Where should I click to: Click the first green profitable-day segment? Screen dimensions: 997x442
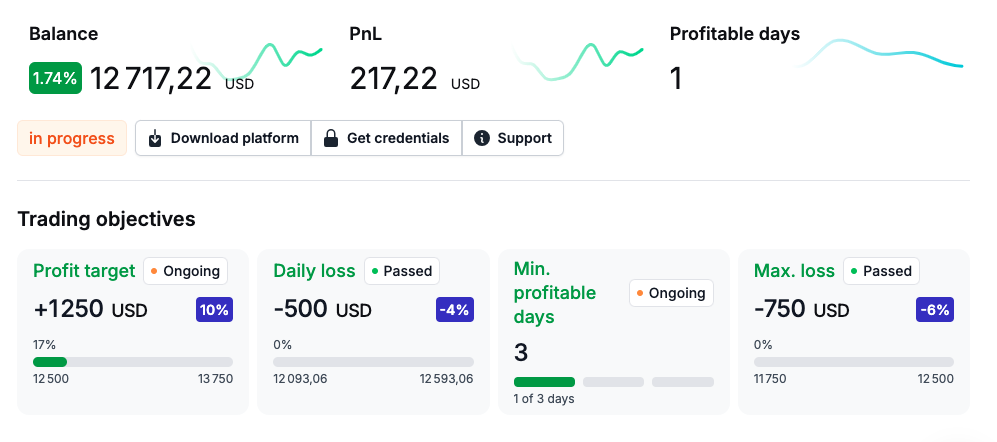point(544,382)
